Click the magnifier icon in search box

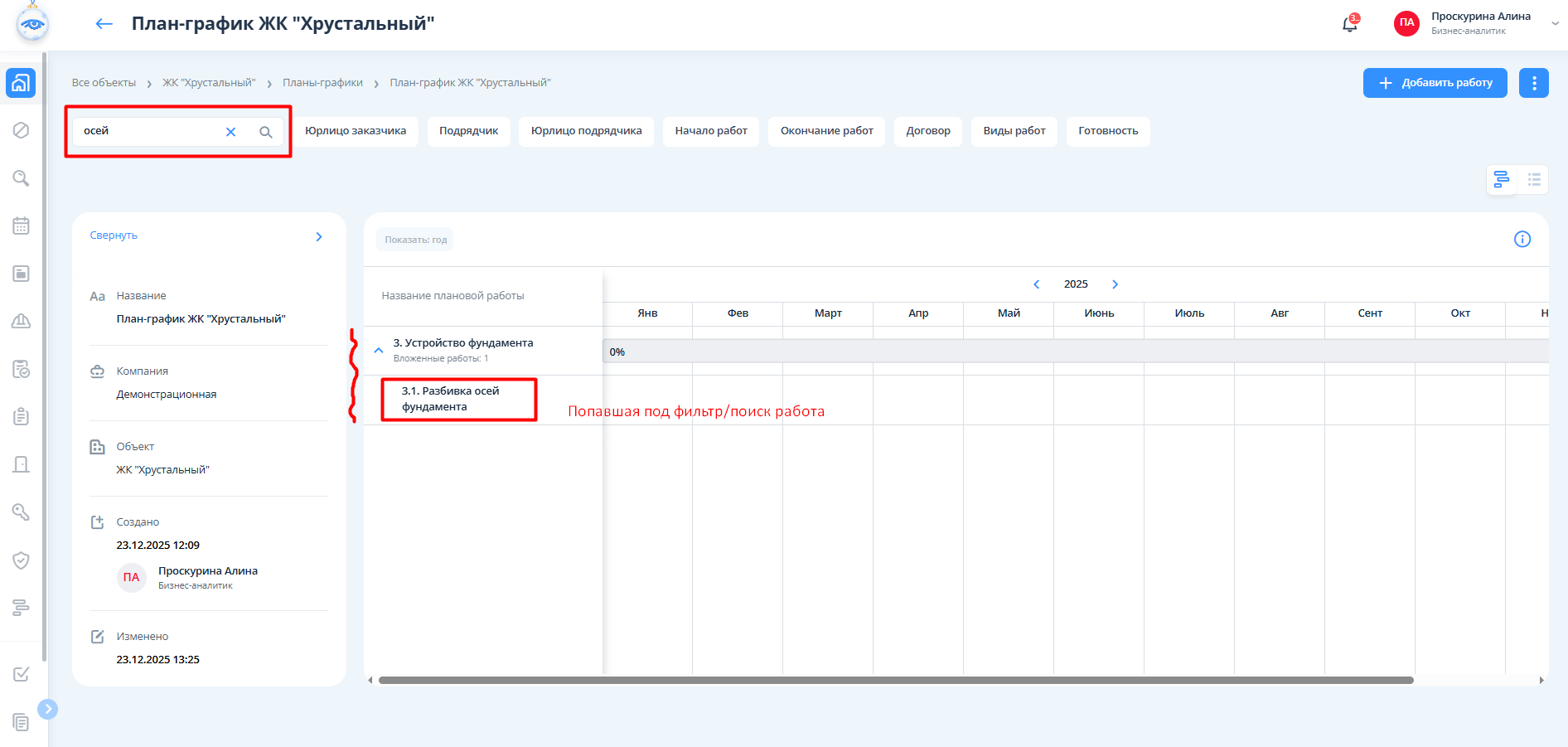266,132
